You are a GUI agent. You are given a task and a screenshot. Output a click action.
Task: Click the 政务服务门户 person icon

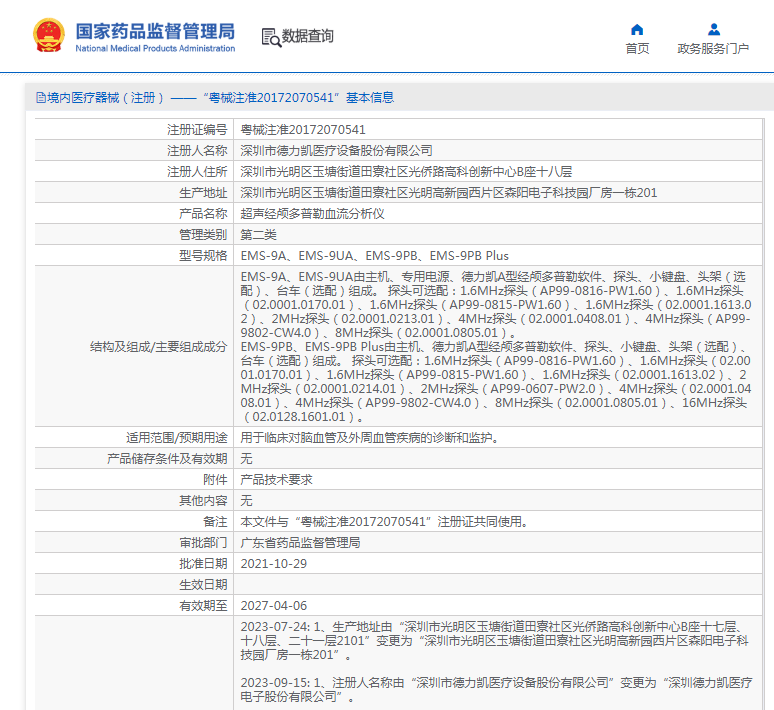713,29
